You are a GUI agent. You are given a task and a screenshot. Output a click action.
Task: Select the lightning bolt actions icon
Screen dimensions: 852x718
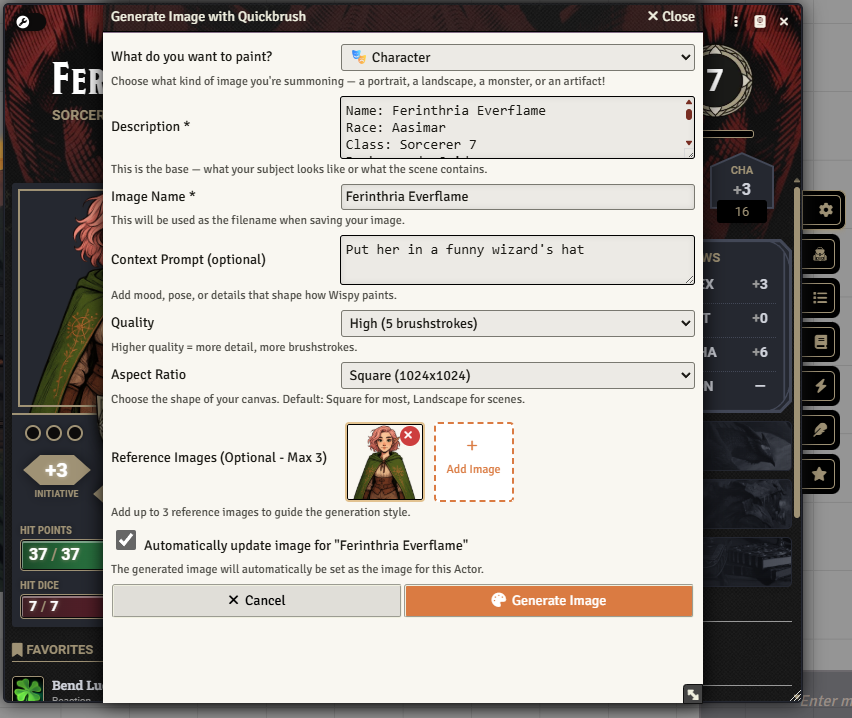pyautogui.click(x=820, y=386)
